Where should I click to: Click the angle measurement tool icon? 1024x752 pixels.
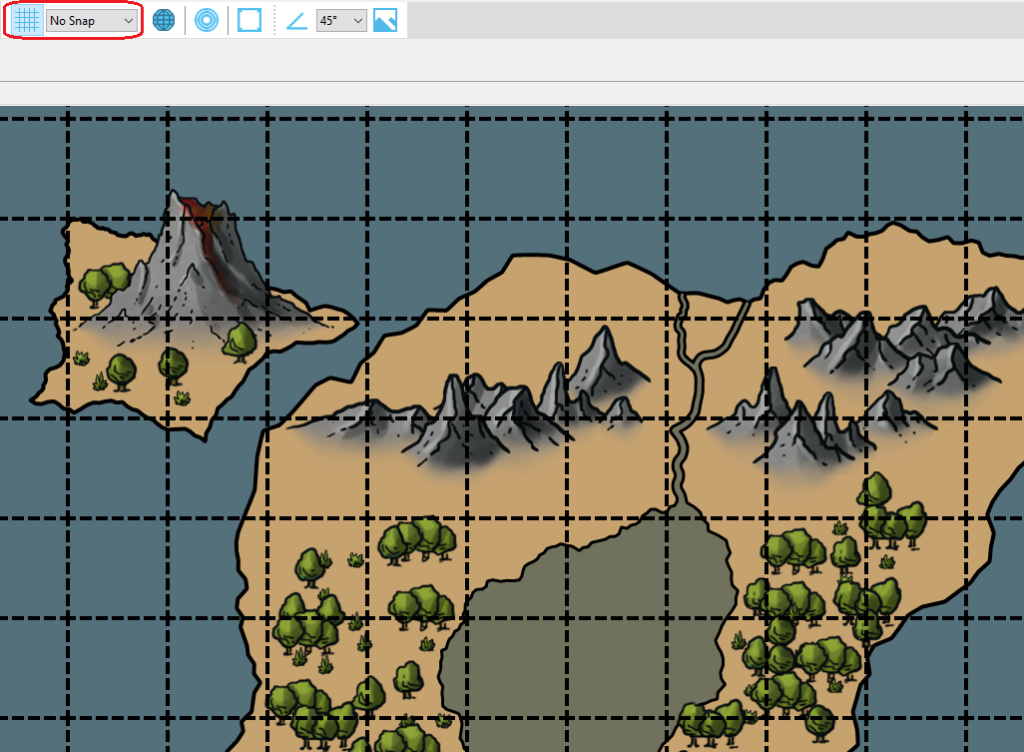pos(296,20)
